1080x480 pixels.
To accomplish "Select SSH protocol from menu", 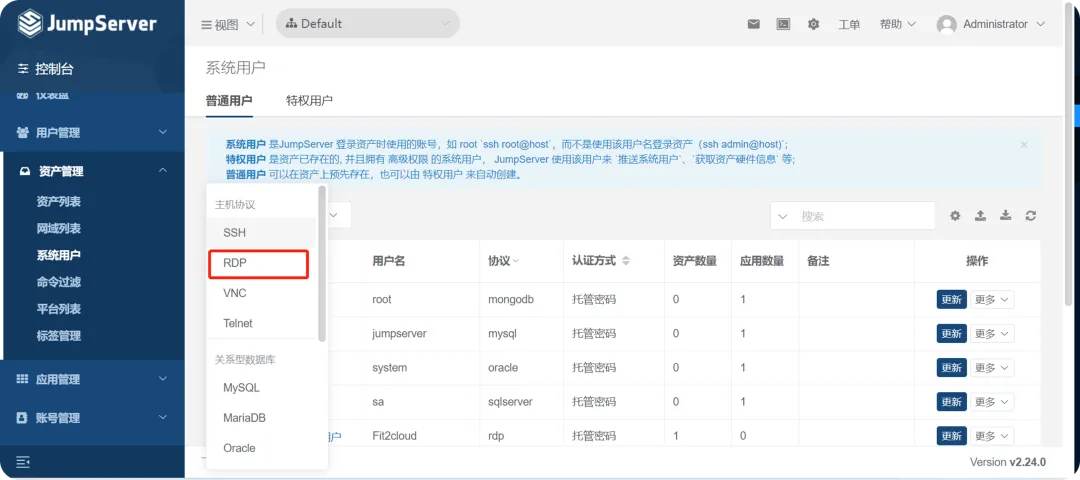I will pos(262,233).
